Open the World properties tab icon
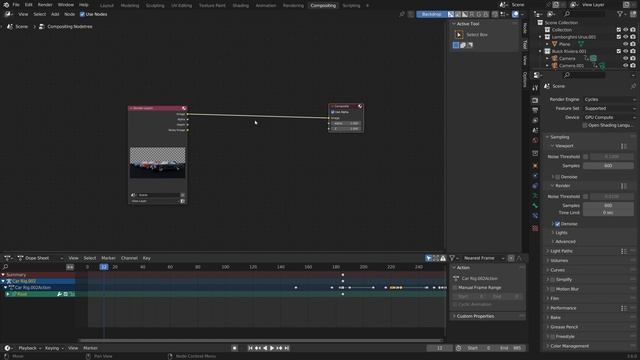This screenshot has height=360, width=640. [x=535, y=140]
